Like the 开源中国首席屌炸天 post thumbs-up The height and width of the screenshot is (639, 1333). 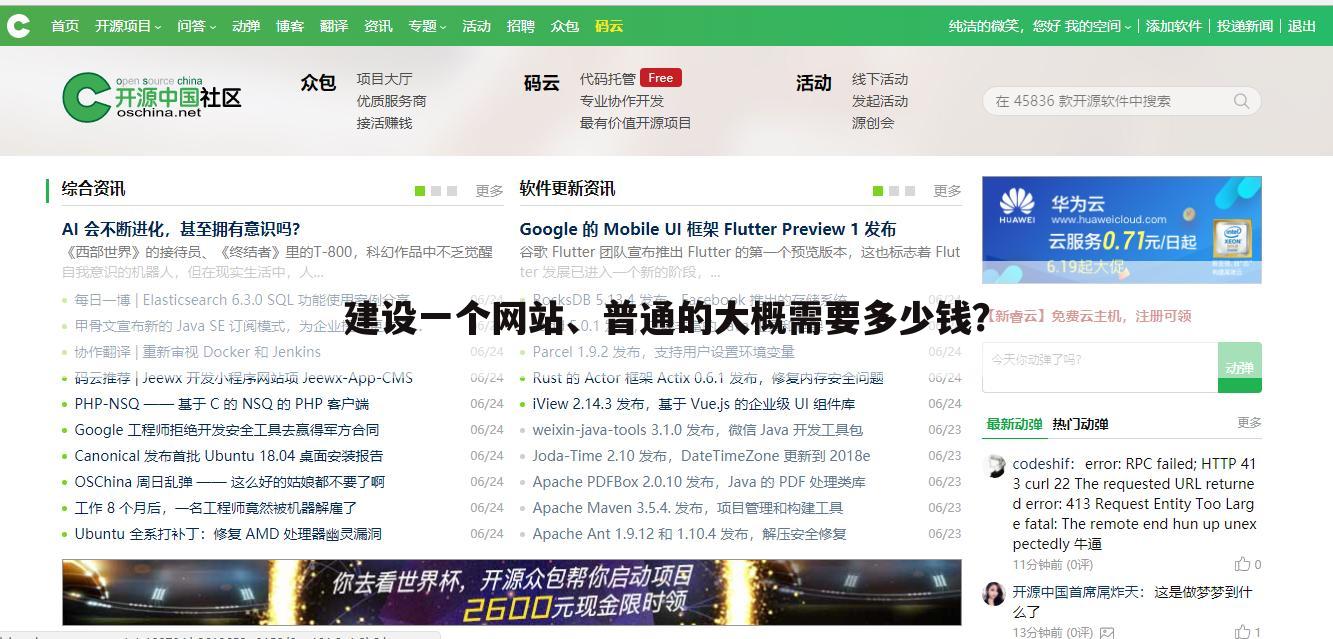click(x=1242, y=631)
